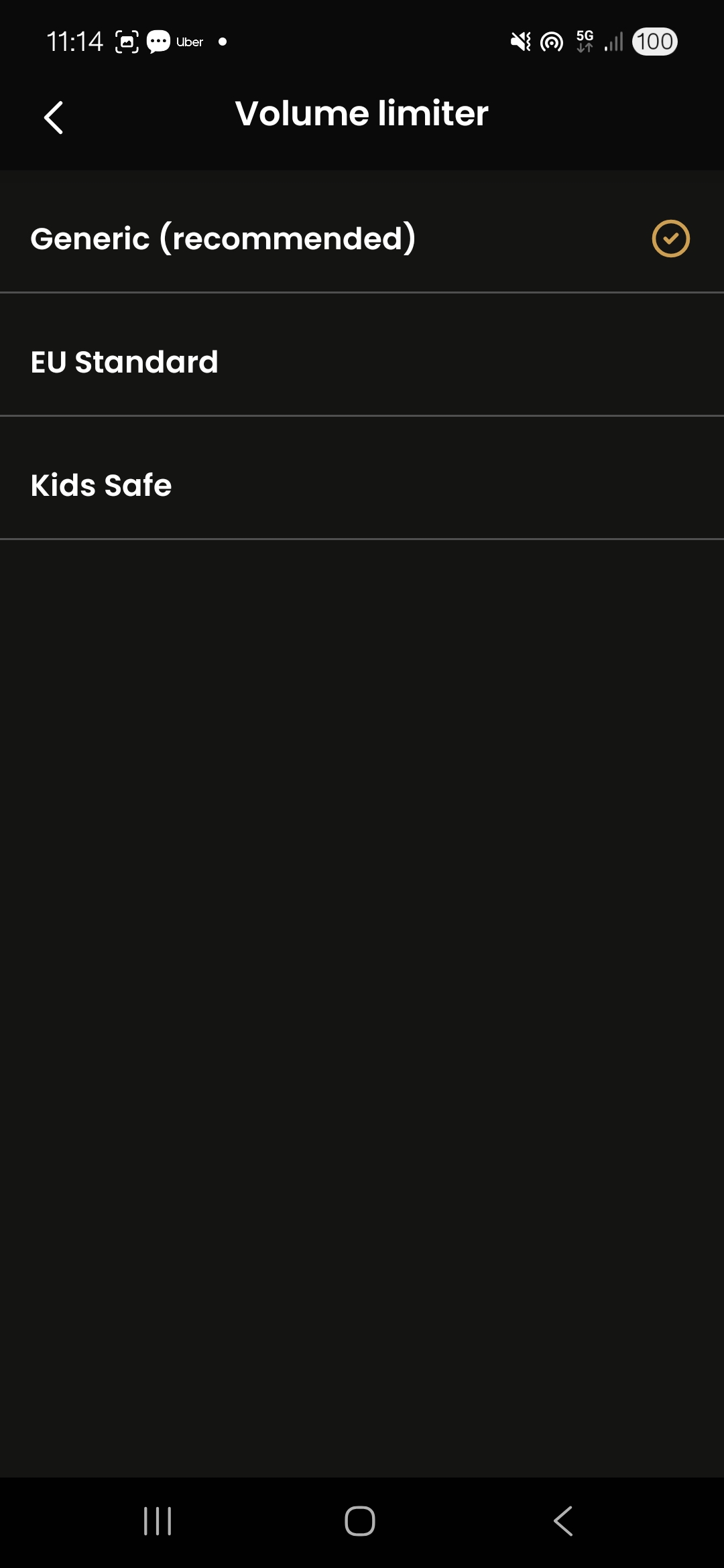
Task: Tap the chat bubble notification icon
Action: click(x=159, y=42)
